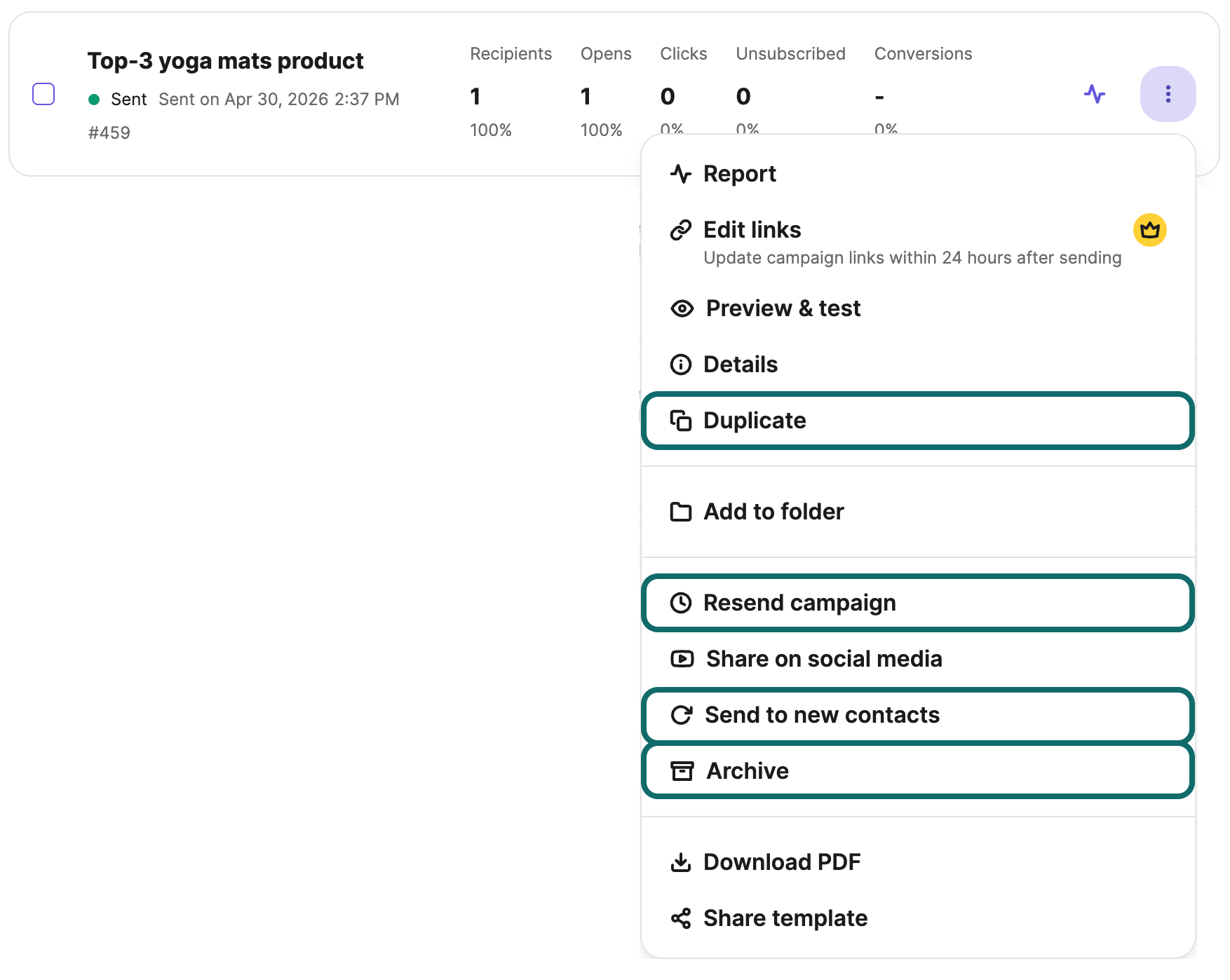Click the yellow crown premium badge
Screen dimensions: 1230x980
[1150, 230]
